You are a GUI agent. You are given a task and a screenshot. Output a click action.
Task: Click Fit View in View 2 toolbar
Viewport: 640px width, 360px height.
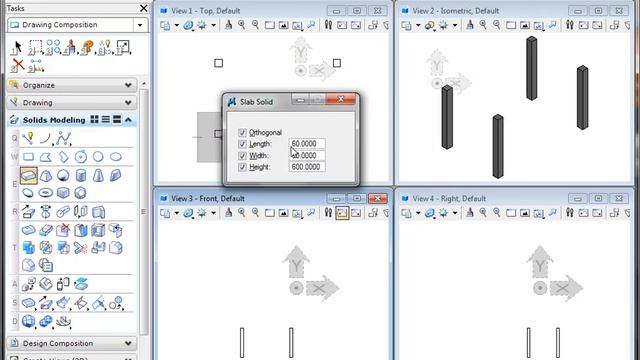pyautogui.click(x=524, y=25)
